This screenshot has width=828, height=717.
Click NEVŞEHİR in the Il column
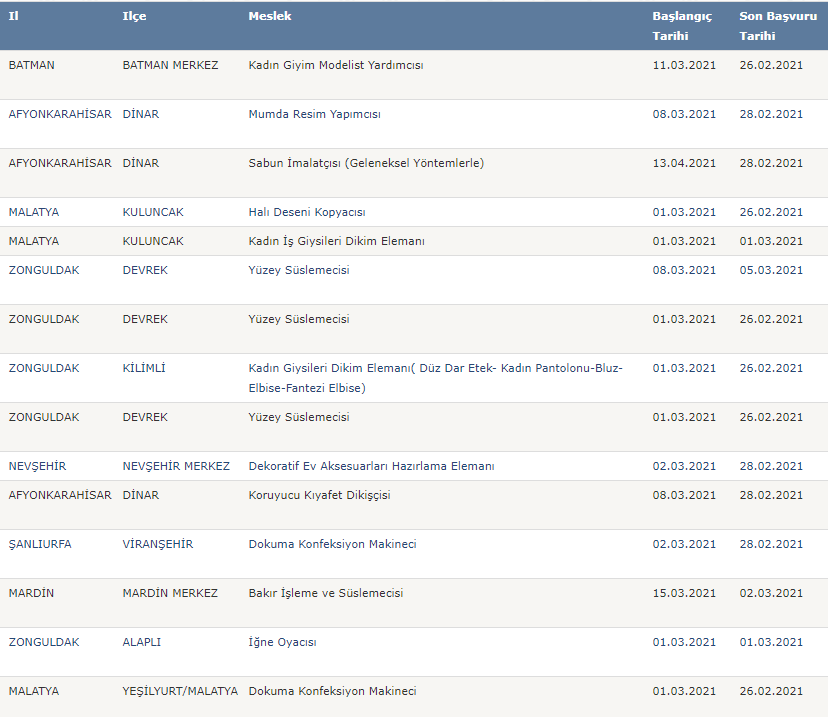37,466
